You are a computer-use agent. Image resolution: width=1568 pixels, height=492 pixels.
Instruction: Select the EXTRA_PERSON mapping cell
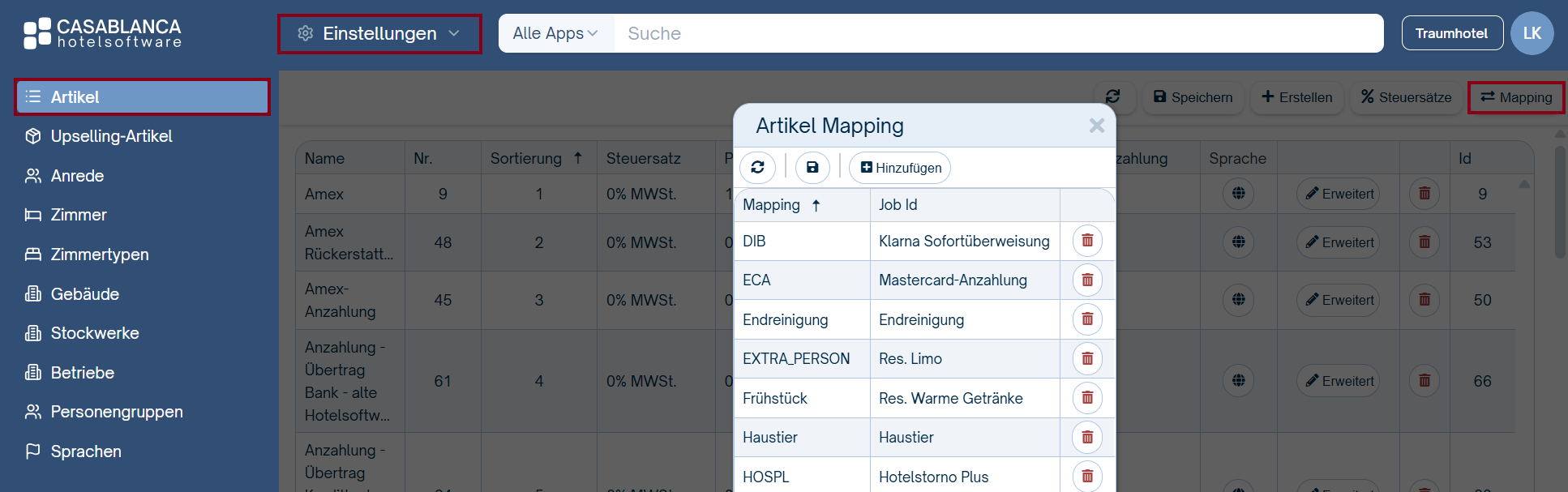802,359
